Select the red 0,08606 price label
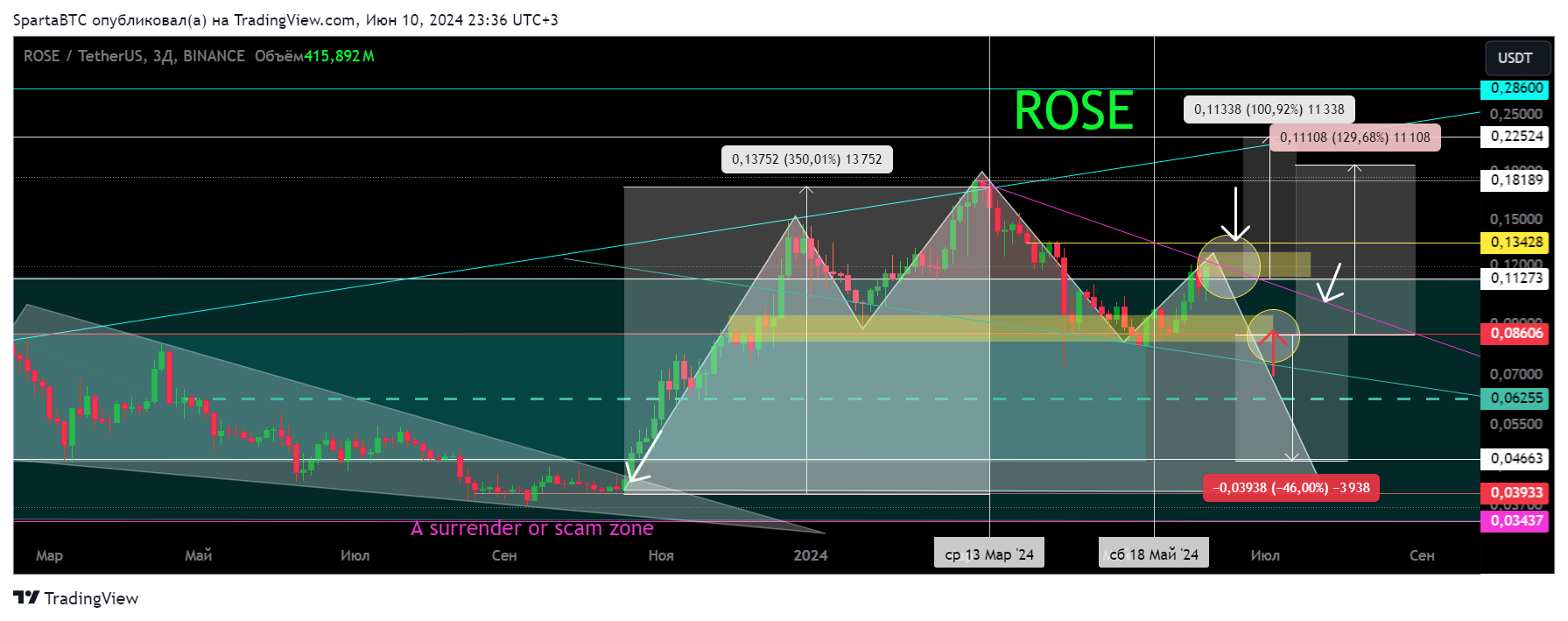The width and height of the screenshot is (1568, 621). 1515,334
